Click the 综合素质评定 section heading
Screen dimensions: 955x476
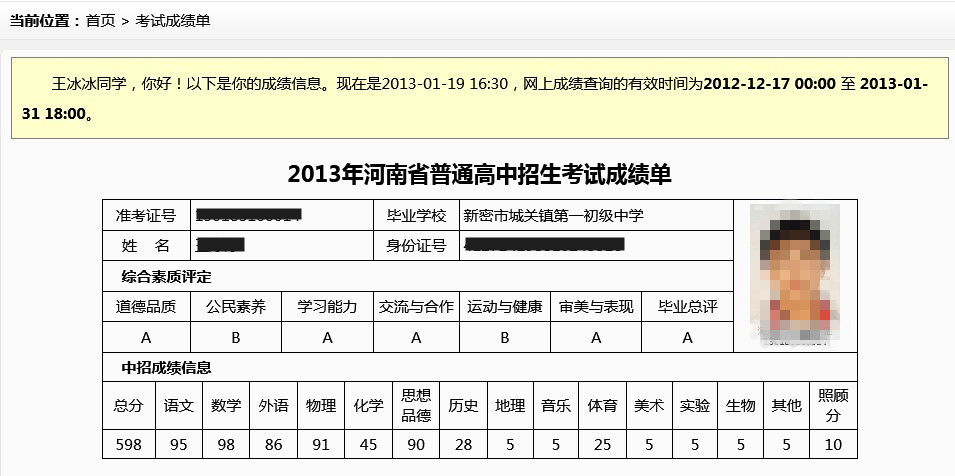(166, 277)
